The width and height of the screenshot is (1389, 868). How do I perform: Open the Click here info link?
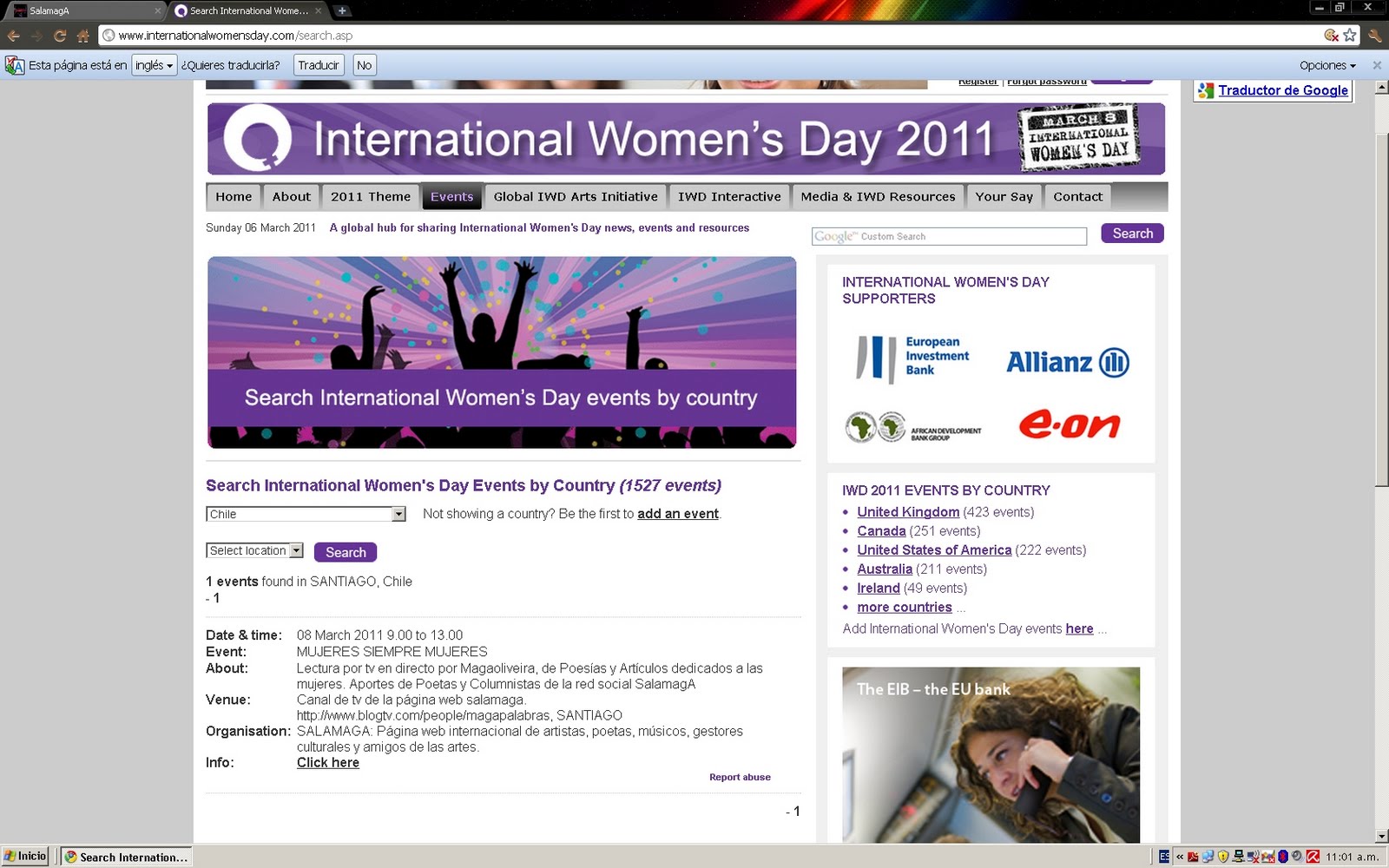[328, 763]
